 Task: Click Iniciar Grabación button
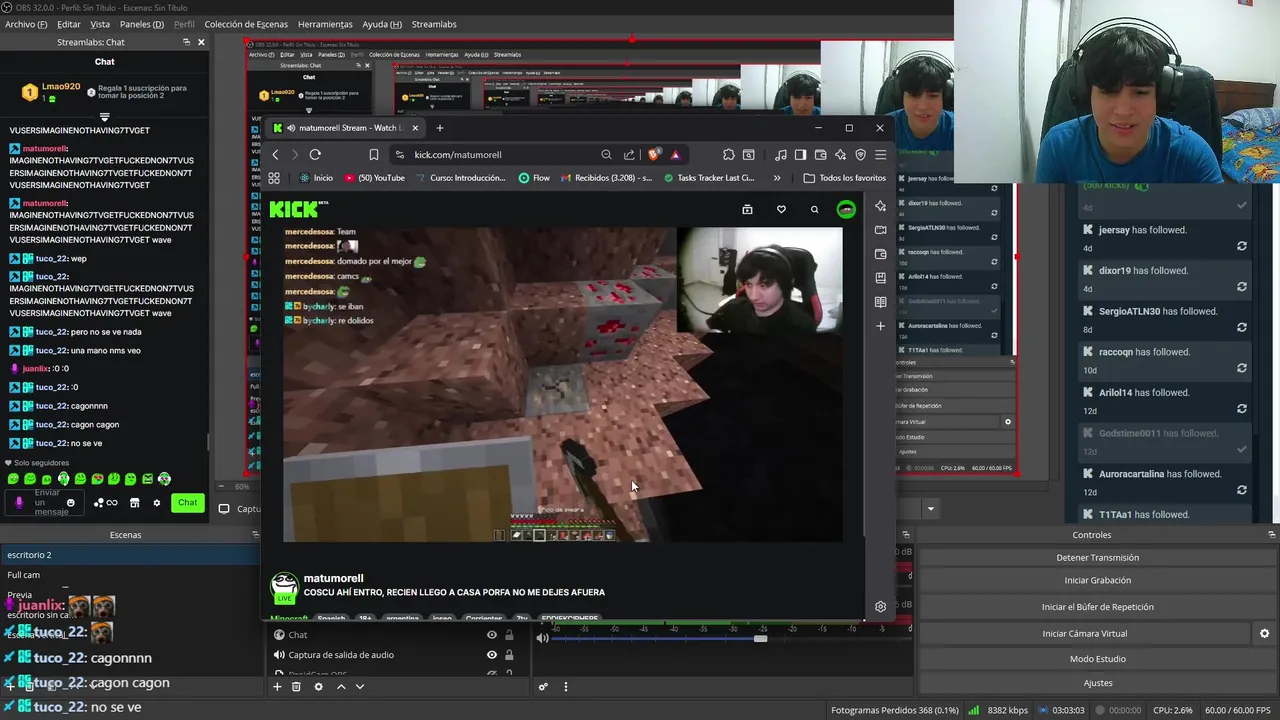pos(1097,580)
